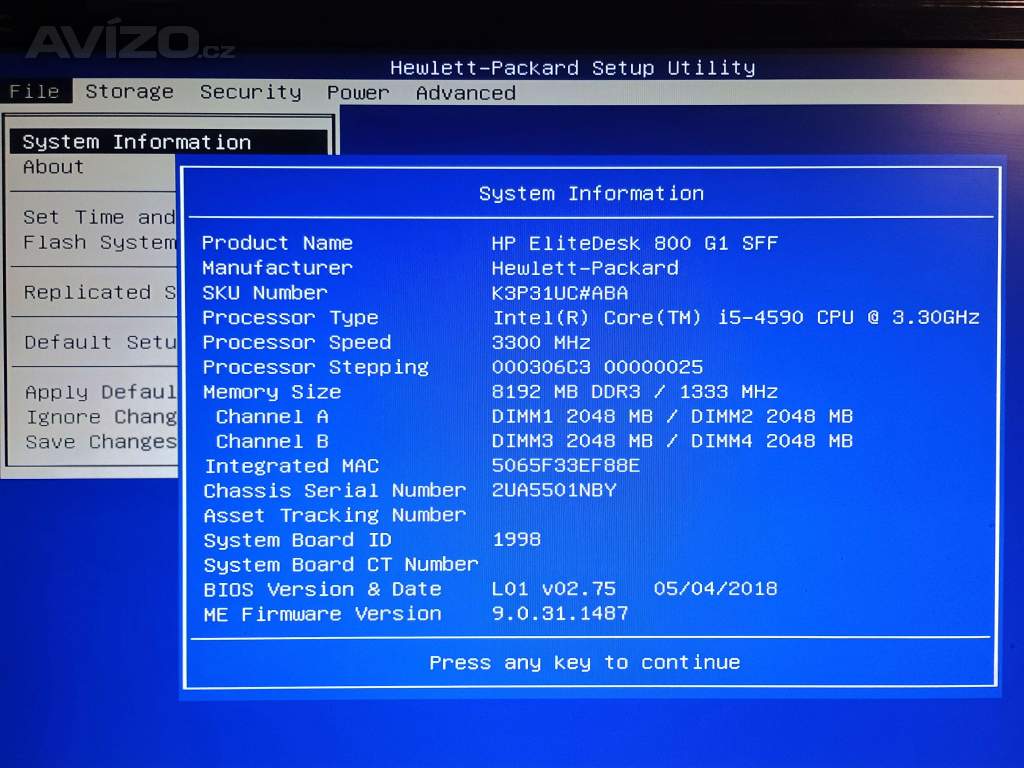Click the Hewlett-Packard manufacturer value
This screenshot has width=1024, height=768.
[584, 268]
